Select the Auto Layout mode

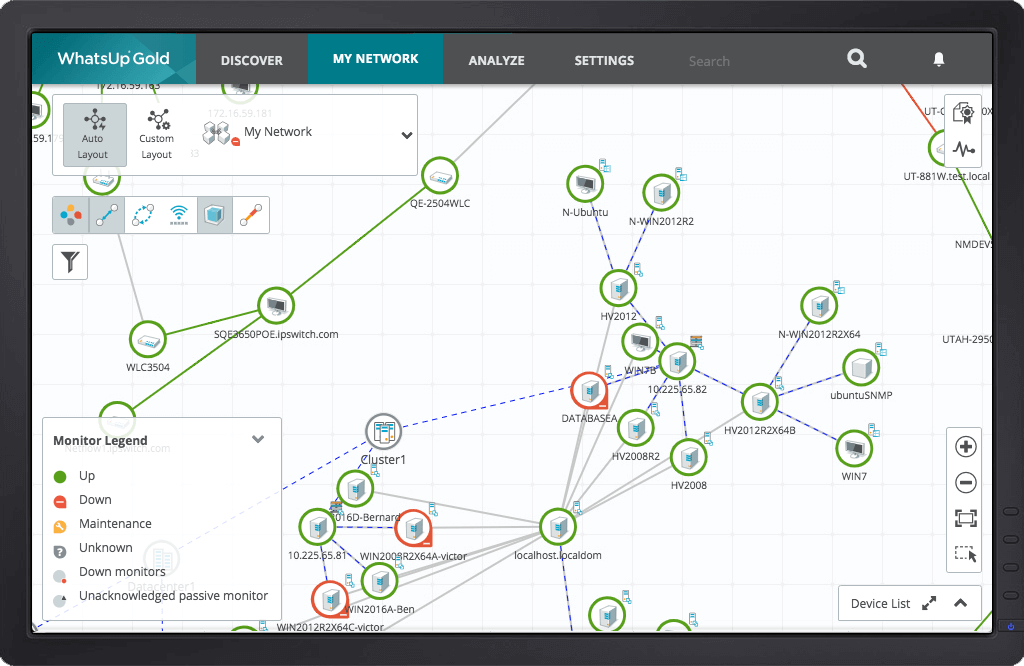point(94,135)
